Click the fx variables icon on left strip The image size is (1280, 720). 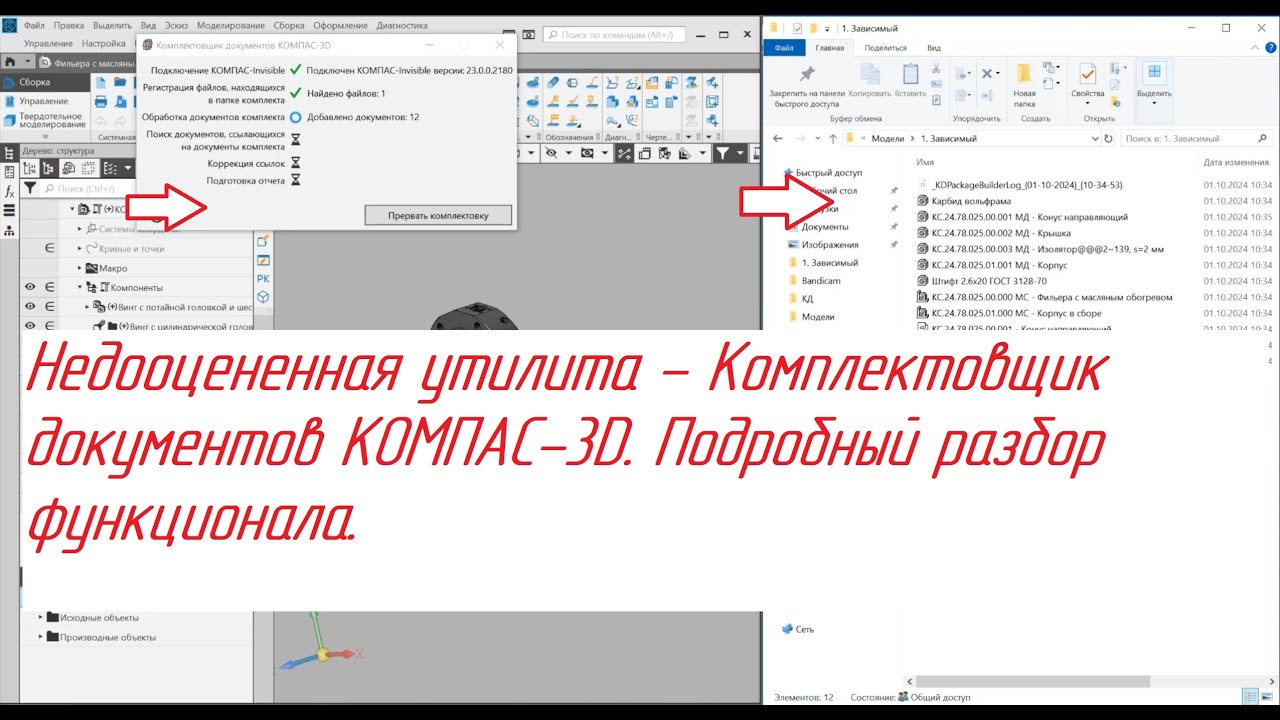click(9, 190)
